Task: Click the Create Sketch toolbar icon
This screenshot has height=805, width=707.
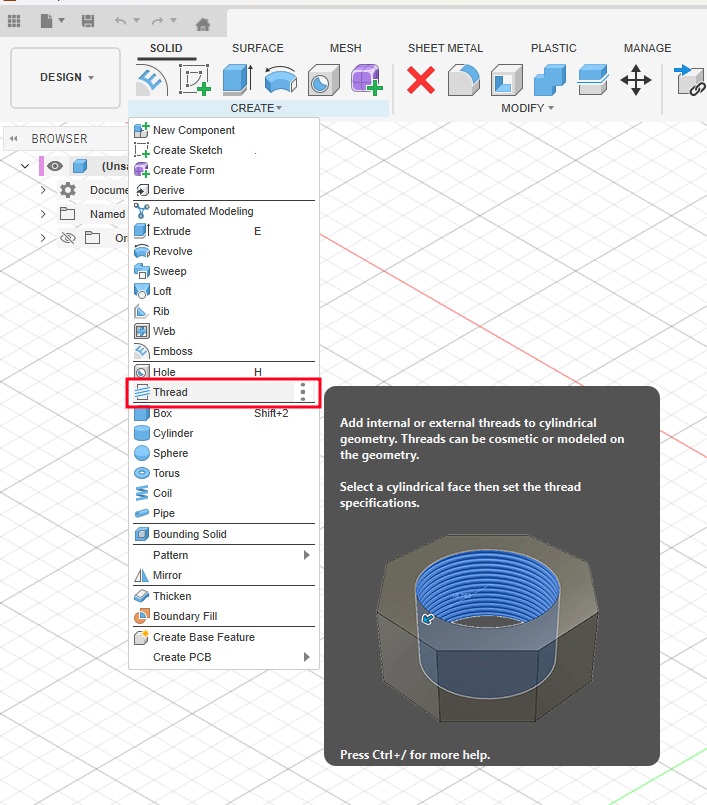Action: [x=195, y=80]
